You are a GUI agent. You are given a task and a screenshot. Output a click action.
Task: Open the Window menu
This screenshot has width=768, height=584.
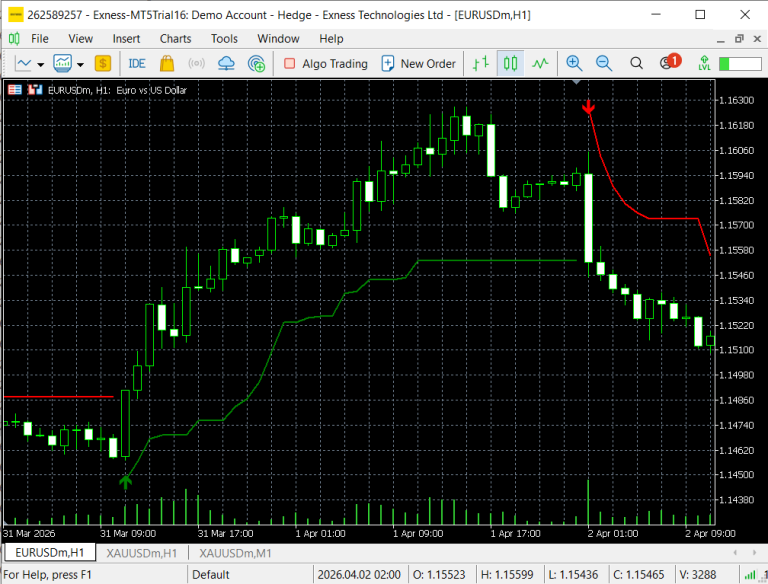[x=278, y=39]
